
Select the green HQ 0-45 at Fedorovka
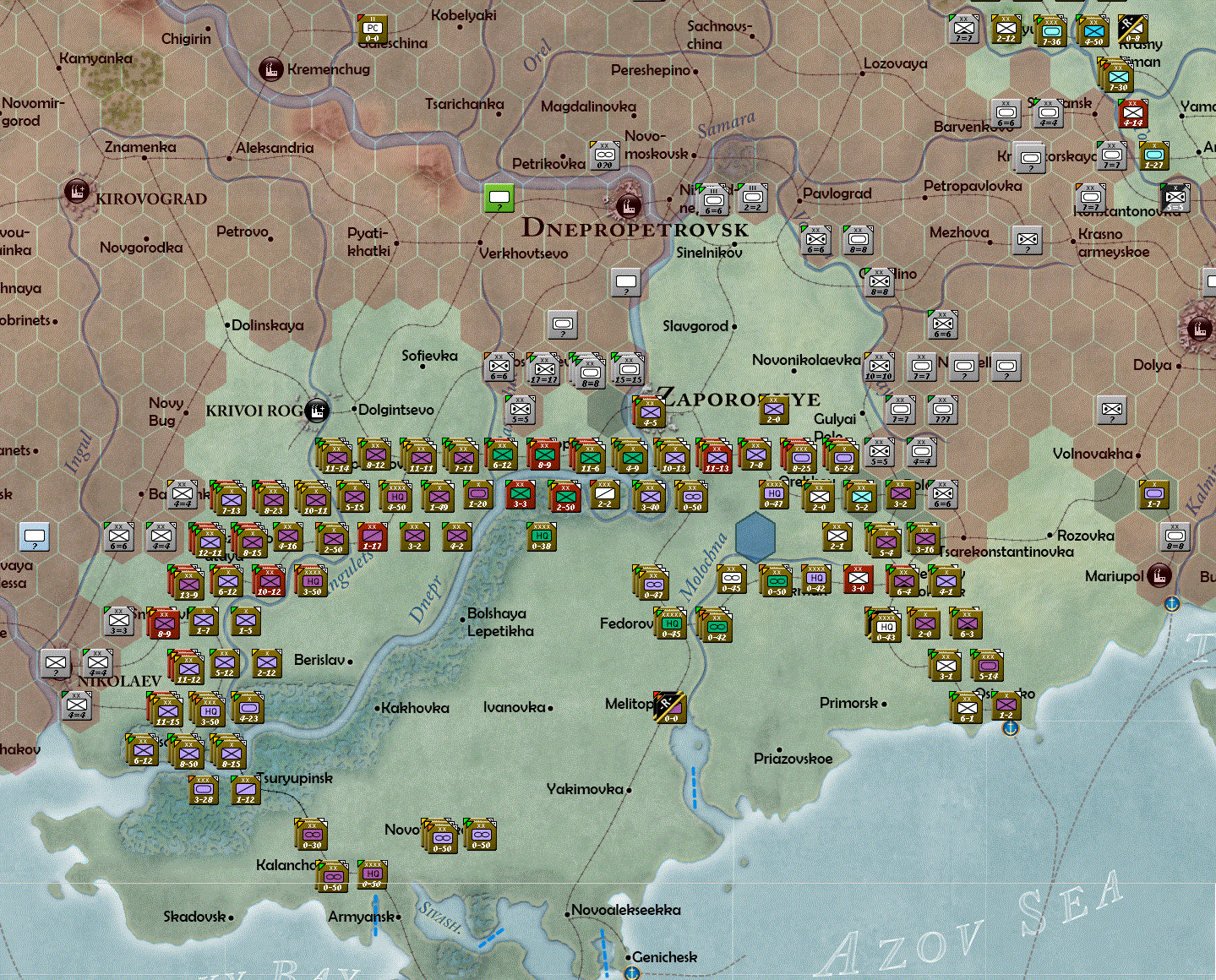(x=672, y=624)
